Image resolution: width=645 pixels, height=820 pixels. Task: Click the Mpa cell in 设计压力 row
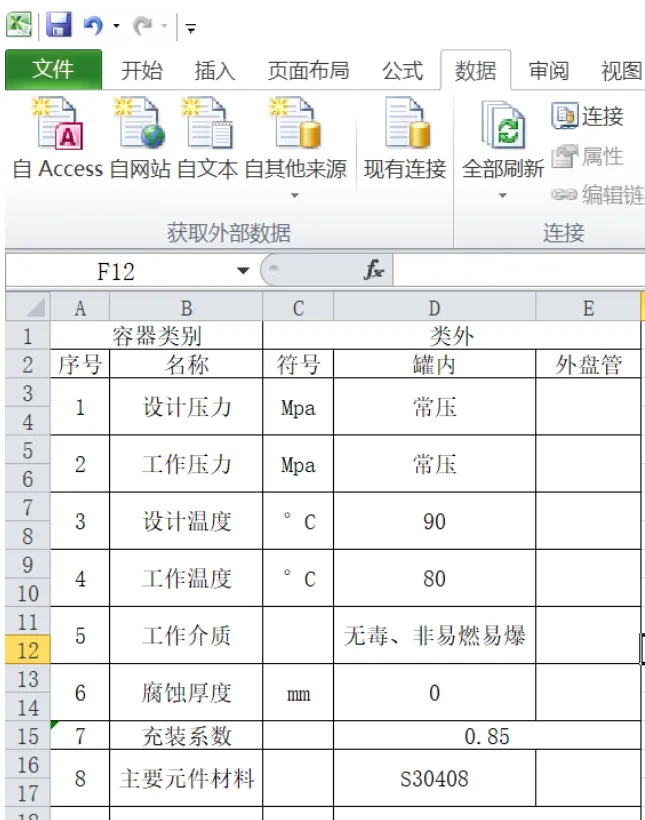(298, 407)
